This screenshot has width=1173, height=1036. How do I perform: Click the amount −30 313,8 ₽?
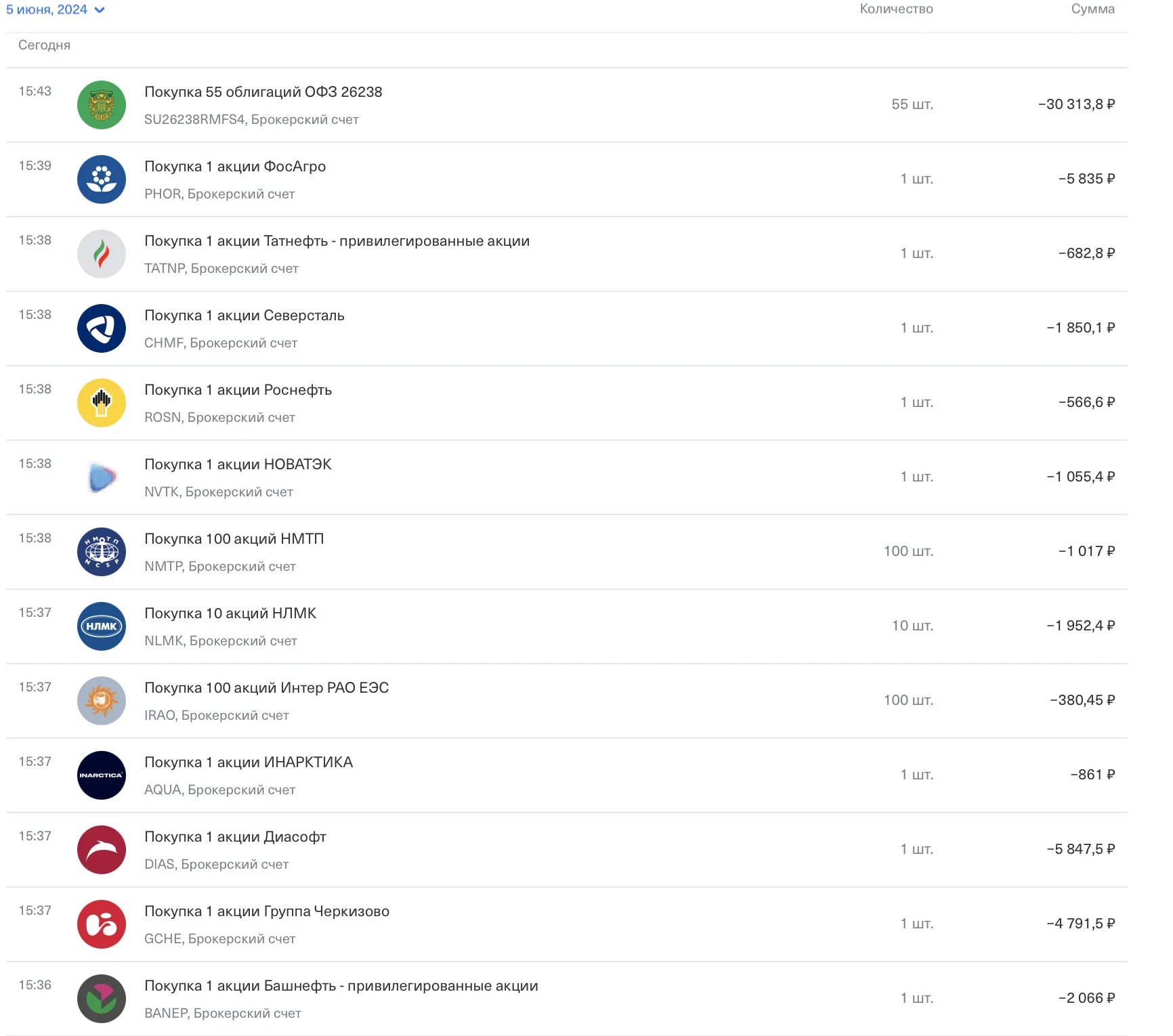click(1076, 104)
